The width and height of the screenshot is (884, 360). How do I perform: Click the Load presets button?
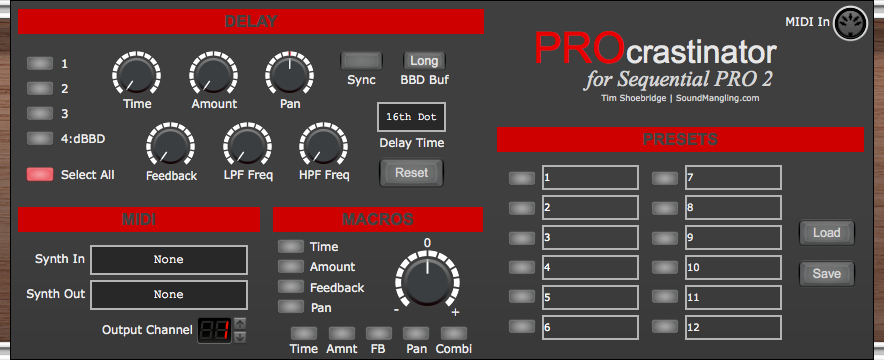coord(826,233)
